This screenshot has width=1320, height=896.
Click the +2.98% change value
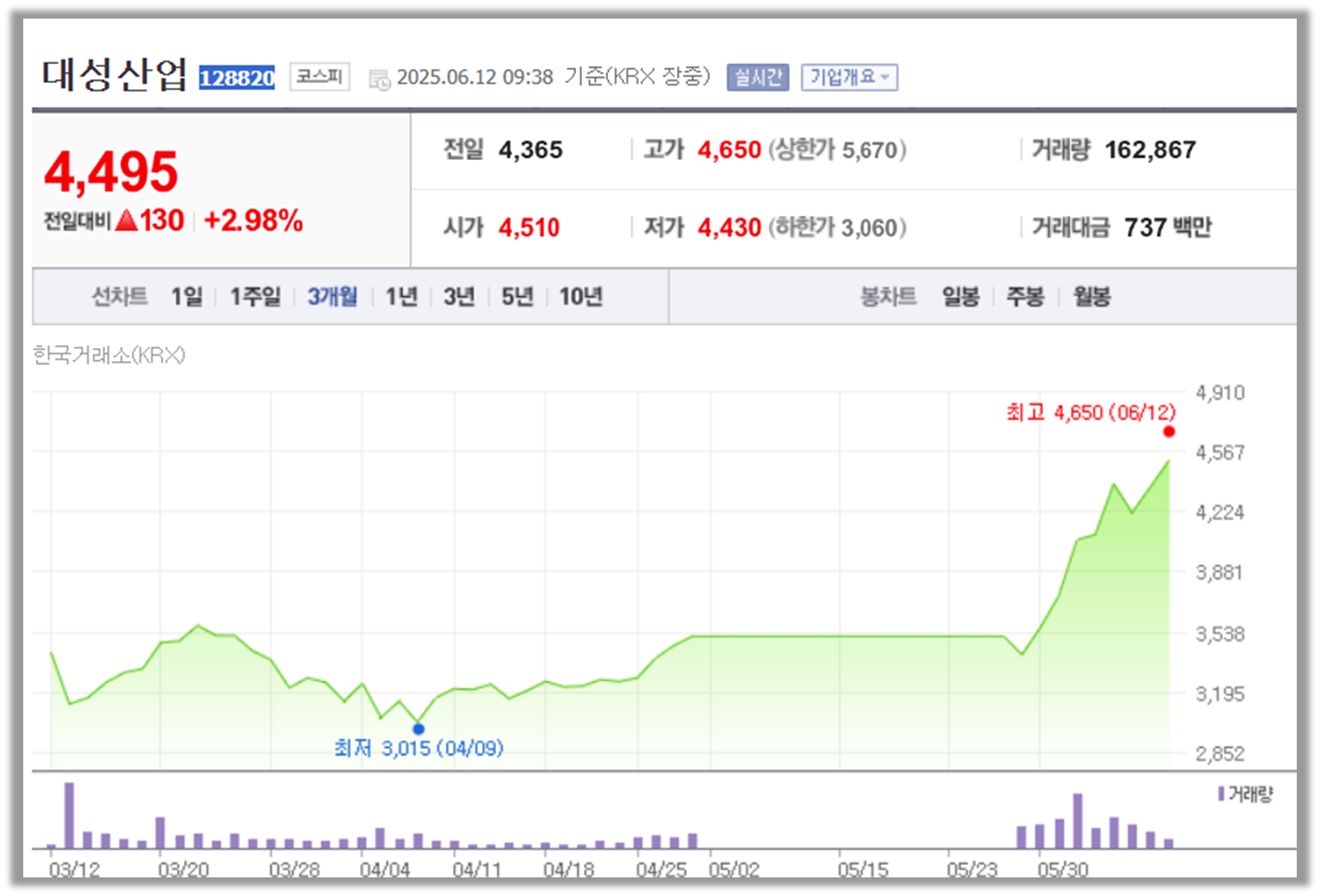[253, 221]
